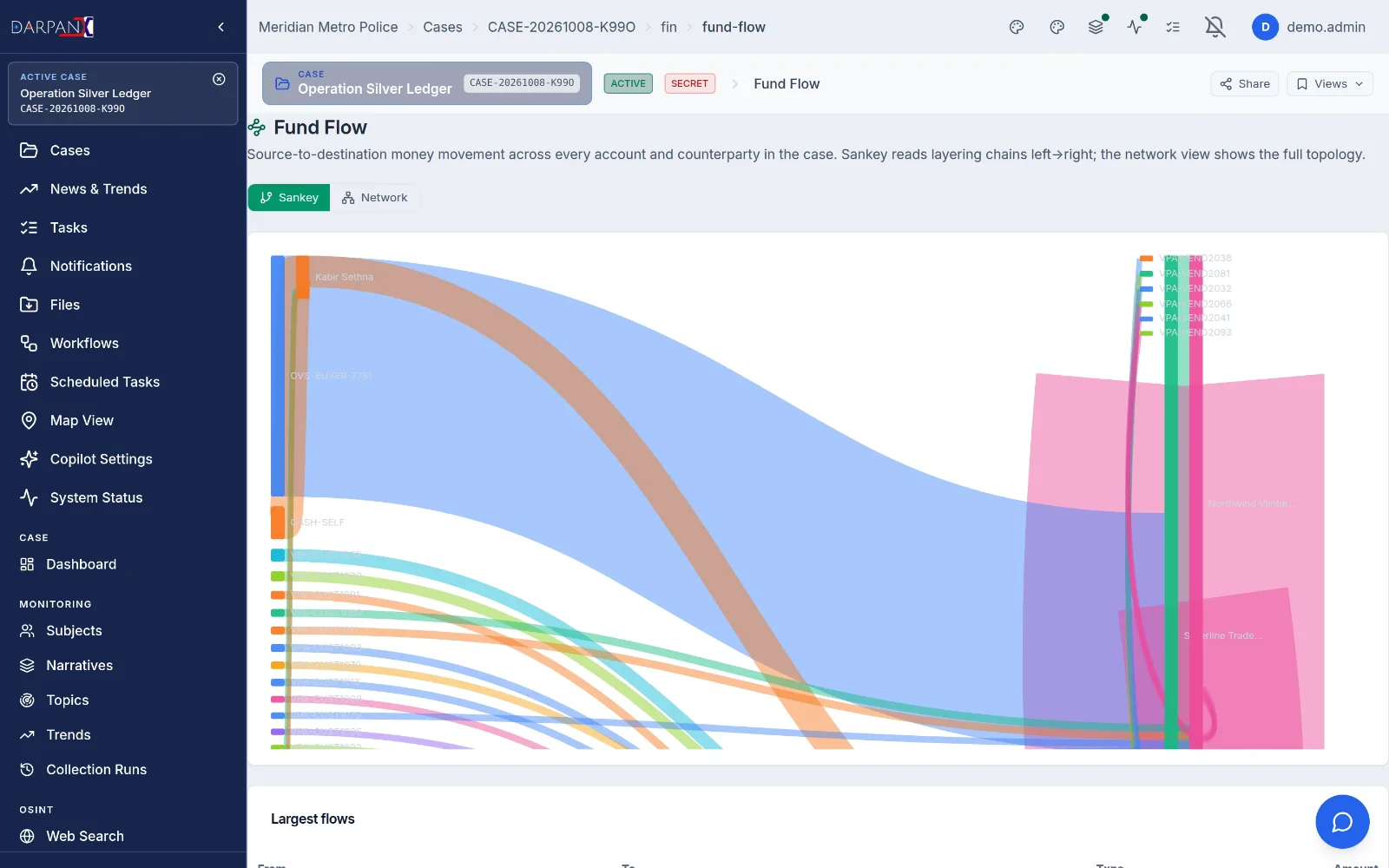Open the Operation Silver Ledger case chip

[x=427, y=83]
